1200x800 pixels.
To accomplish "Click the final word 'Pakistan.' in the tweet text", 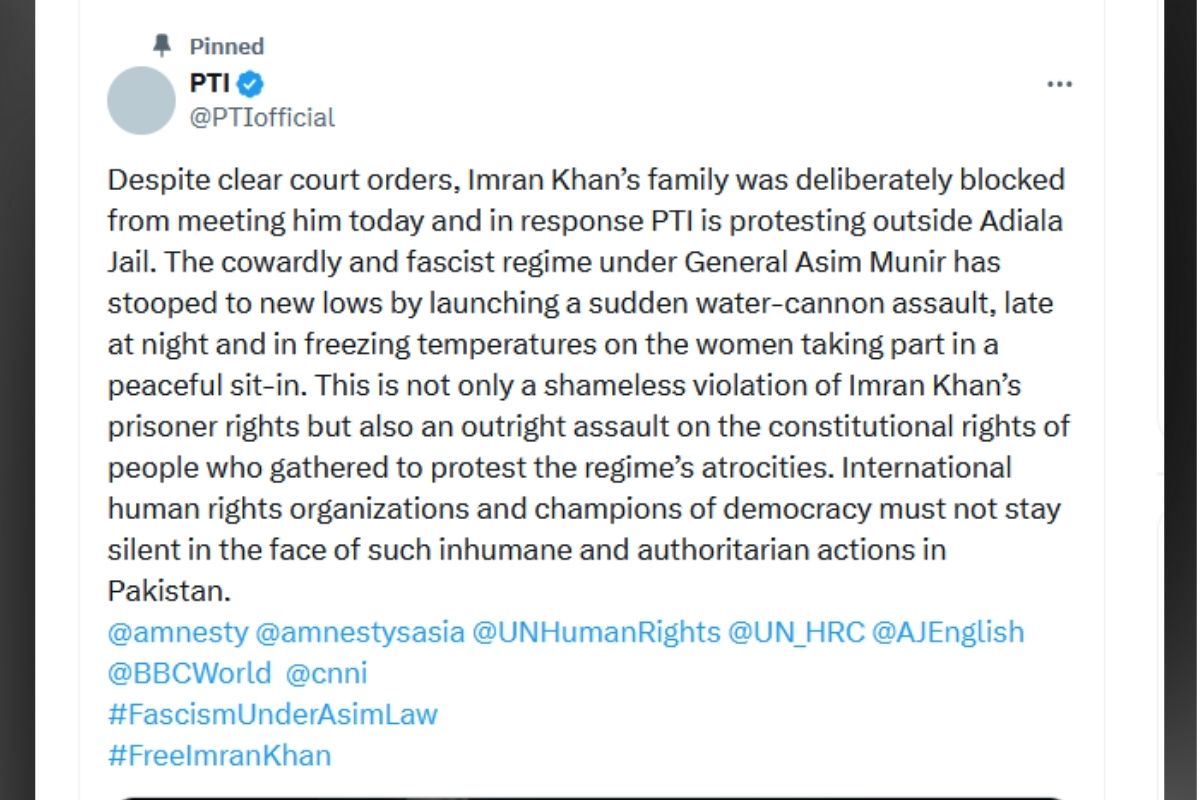I will pyautogui.click(x=168, y=591).
